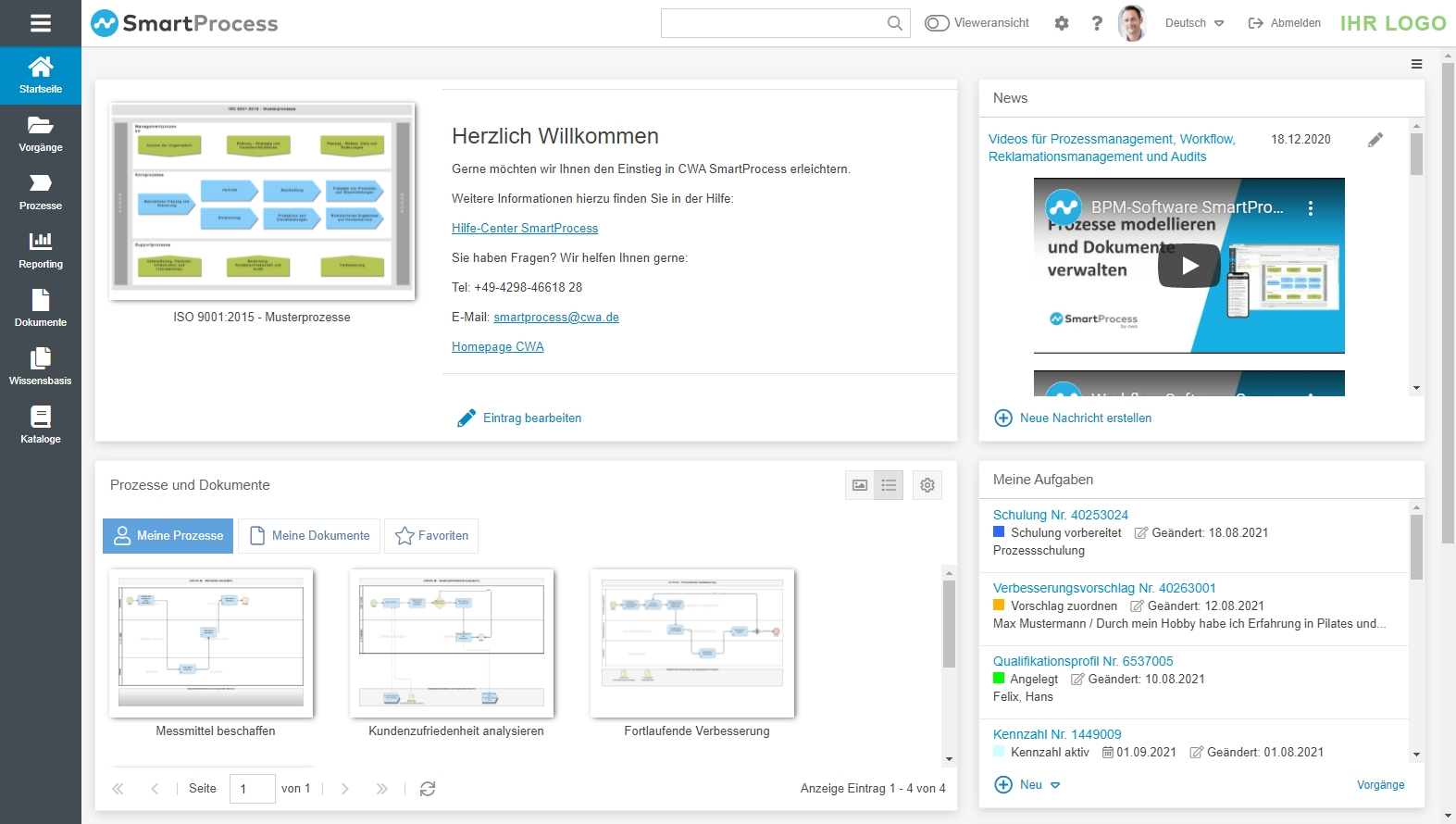Open video options three-dot menu
The image size is (1456, 824).
tap(1311, 208)
